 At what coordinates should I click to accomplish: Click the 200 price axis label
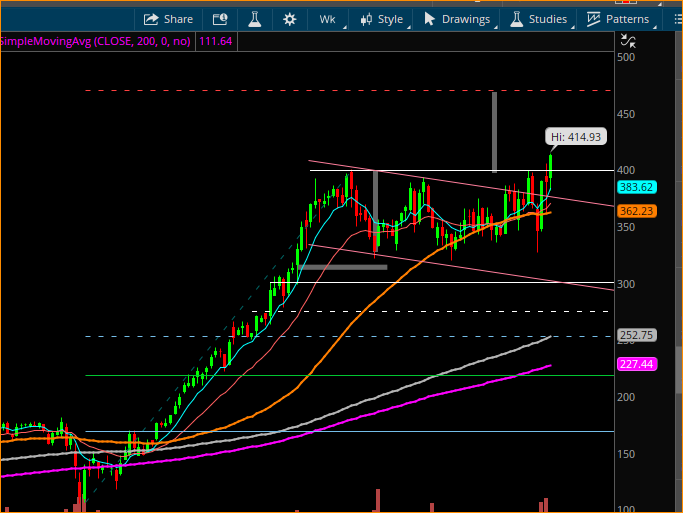(x=626, y=397)
